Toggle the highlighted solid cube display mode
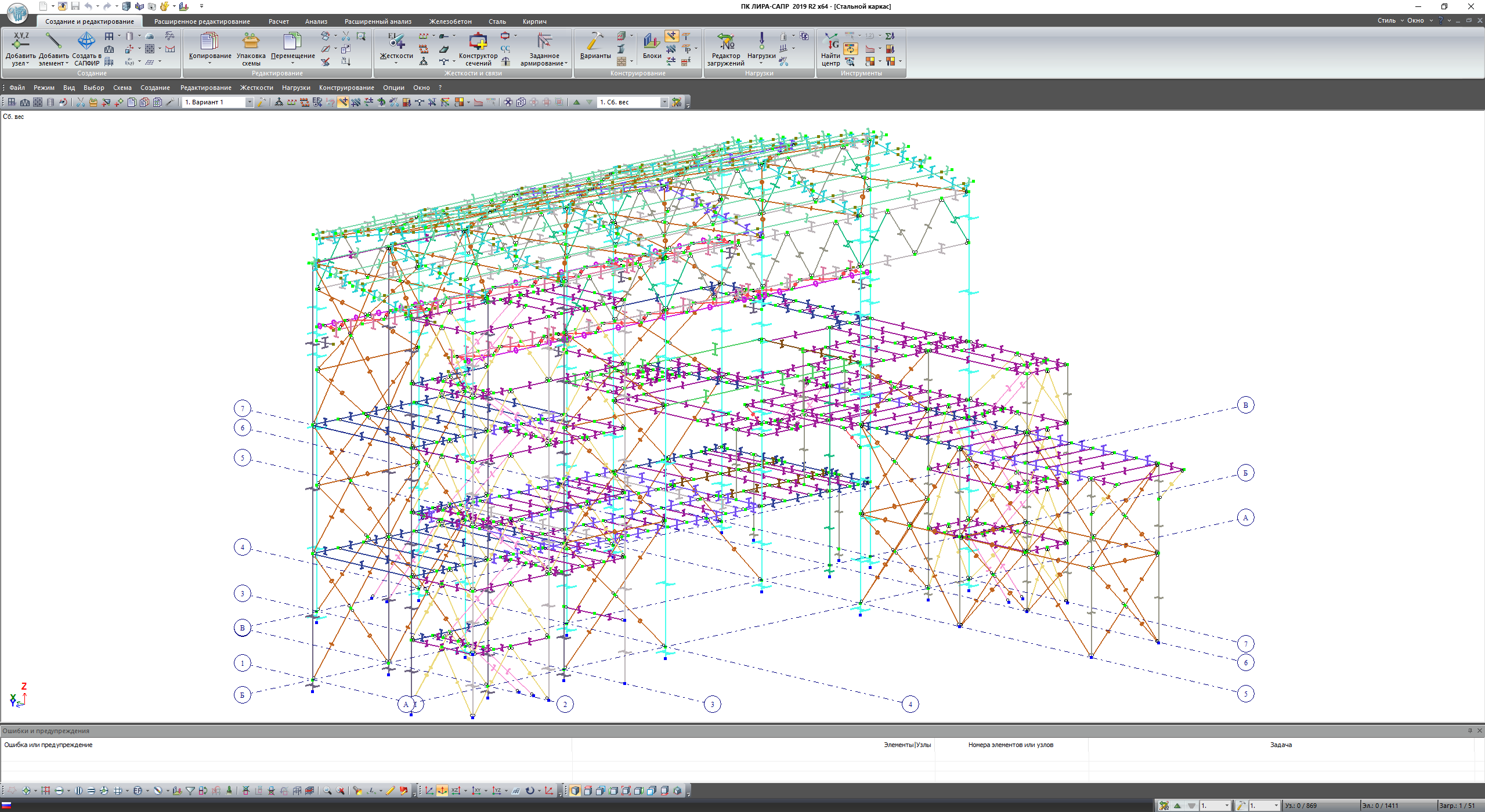 tap(575, 791)
